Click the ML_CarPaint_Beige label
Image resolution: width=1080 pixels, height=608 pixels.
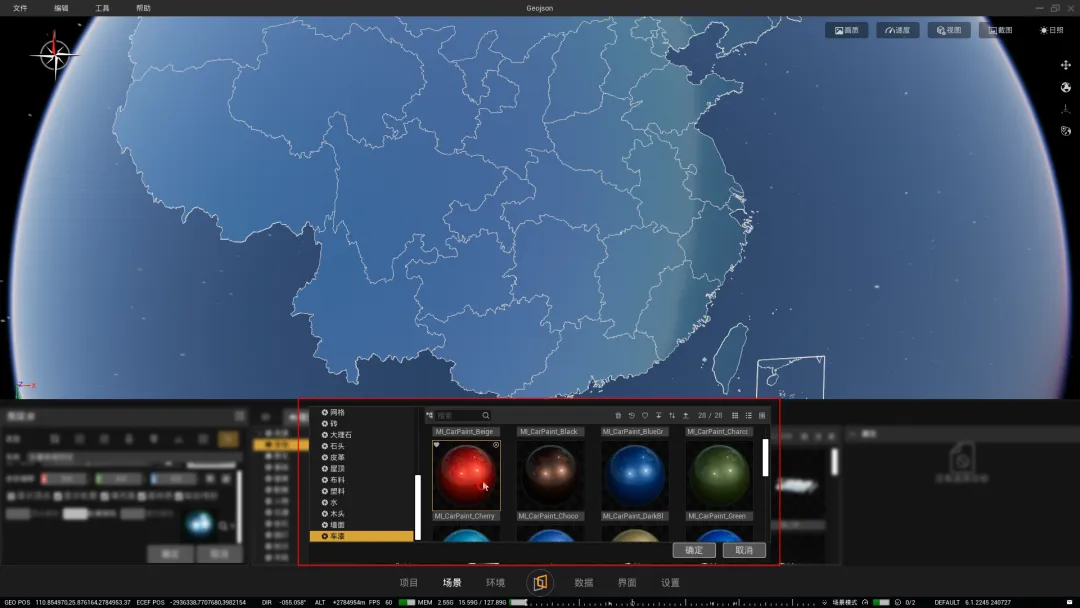pyautogui.click(x=464, y=432)
